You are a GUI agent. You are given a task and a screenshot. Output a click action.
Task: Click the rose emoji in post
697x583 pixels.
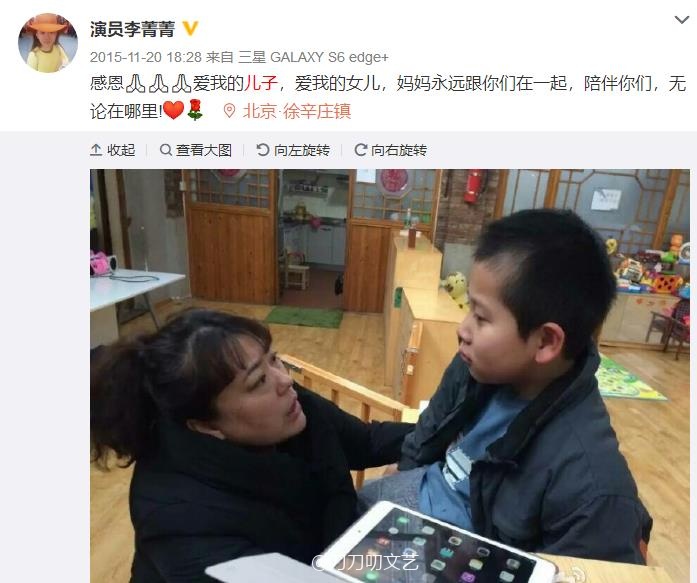click(x=195, y=110)
